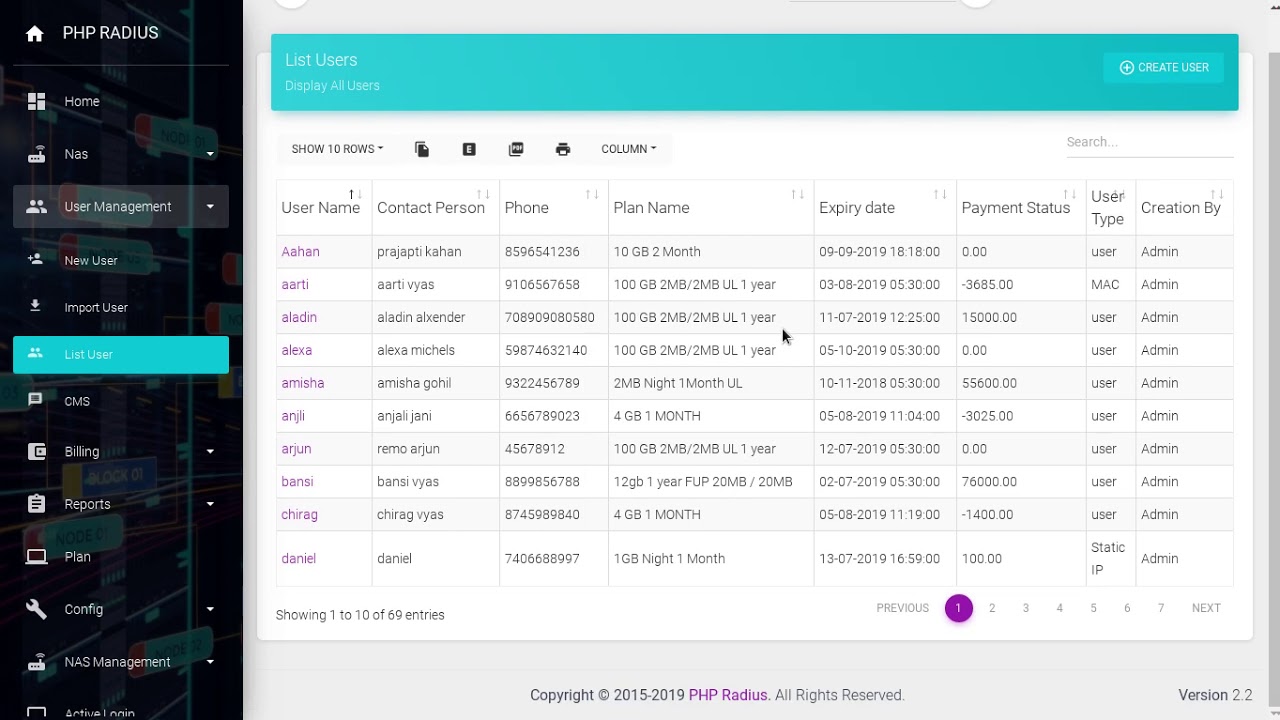This screenshot has width=1280, height=720.
Task: Export table to PDF icon
Action: (516, 149)
